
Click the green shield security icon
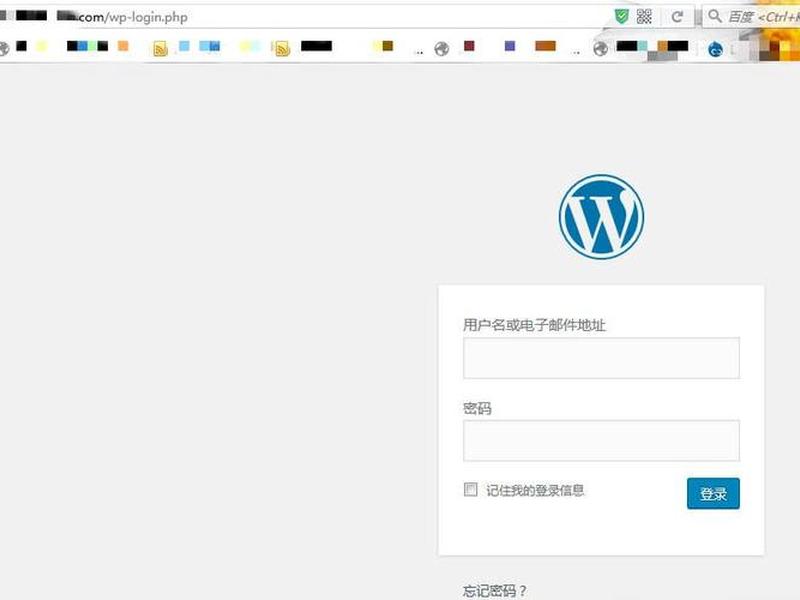click(x=621, y=17)
